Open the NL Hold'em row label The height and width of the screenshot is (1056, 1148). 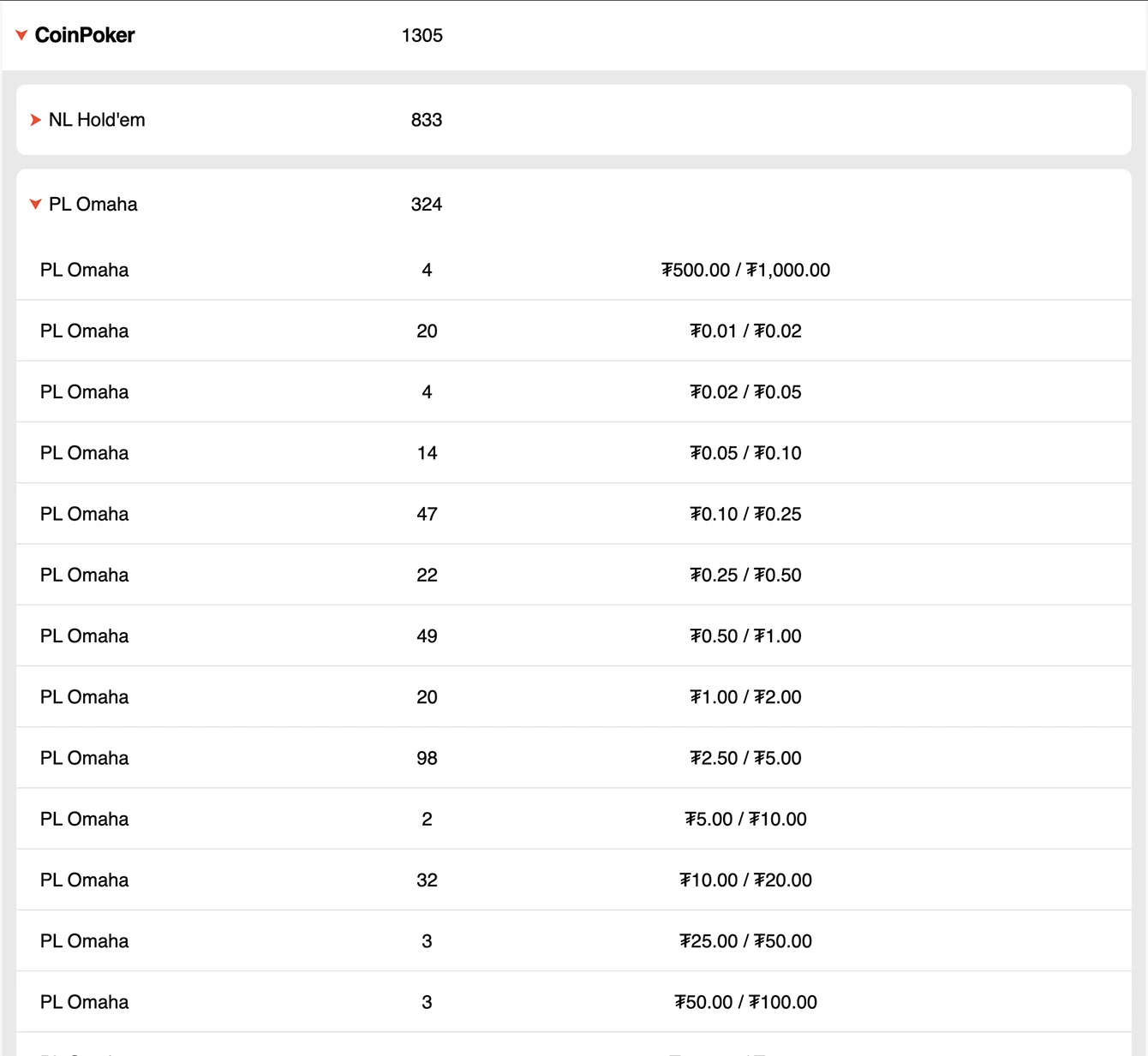tap(97, 120)
